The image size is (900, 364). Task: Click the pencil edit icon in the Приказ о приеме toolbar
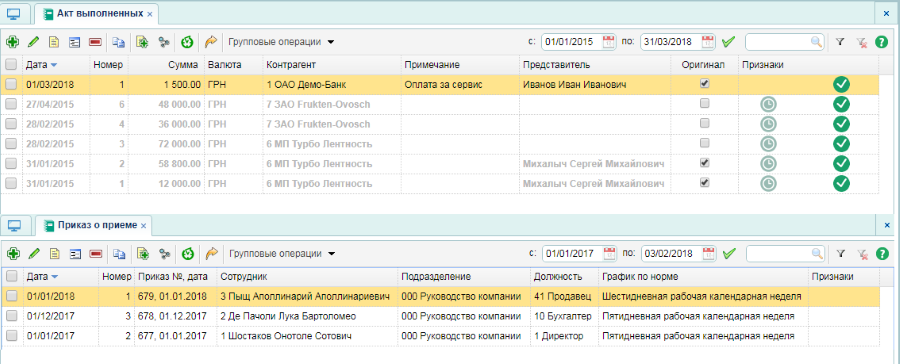point(33,253)
